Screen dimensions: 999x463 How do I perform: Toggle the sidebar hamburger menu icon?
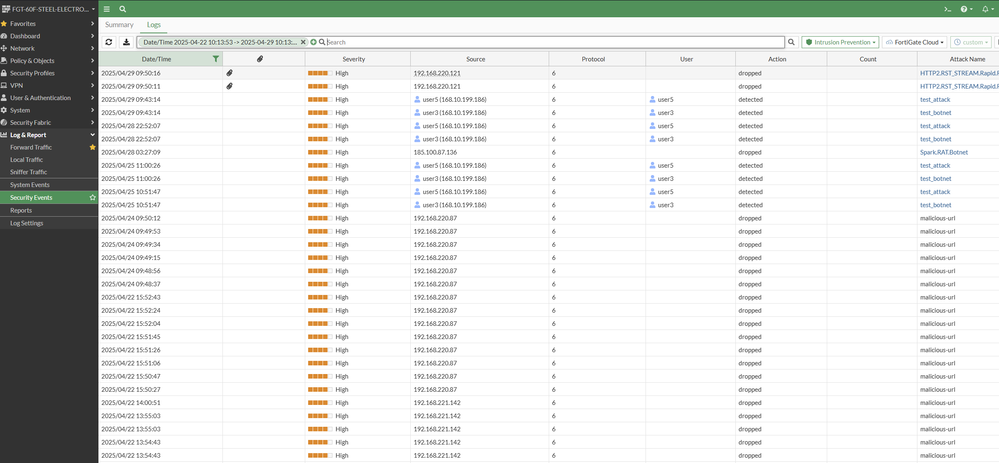[107, 9]
